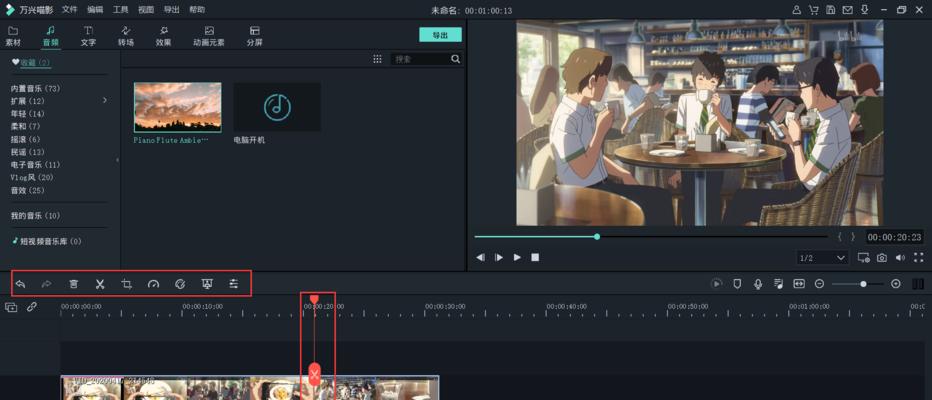Viewport: 932px width, 400px height.
Task: Open the audio mixer icon
Action: (x=778, y=284)
